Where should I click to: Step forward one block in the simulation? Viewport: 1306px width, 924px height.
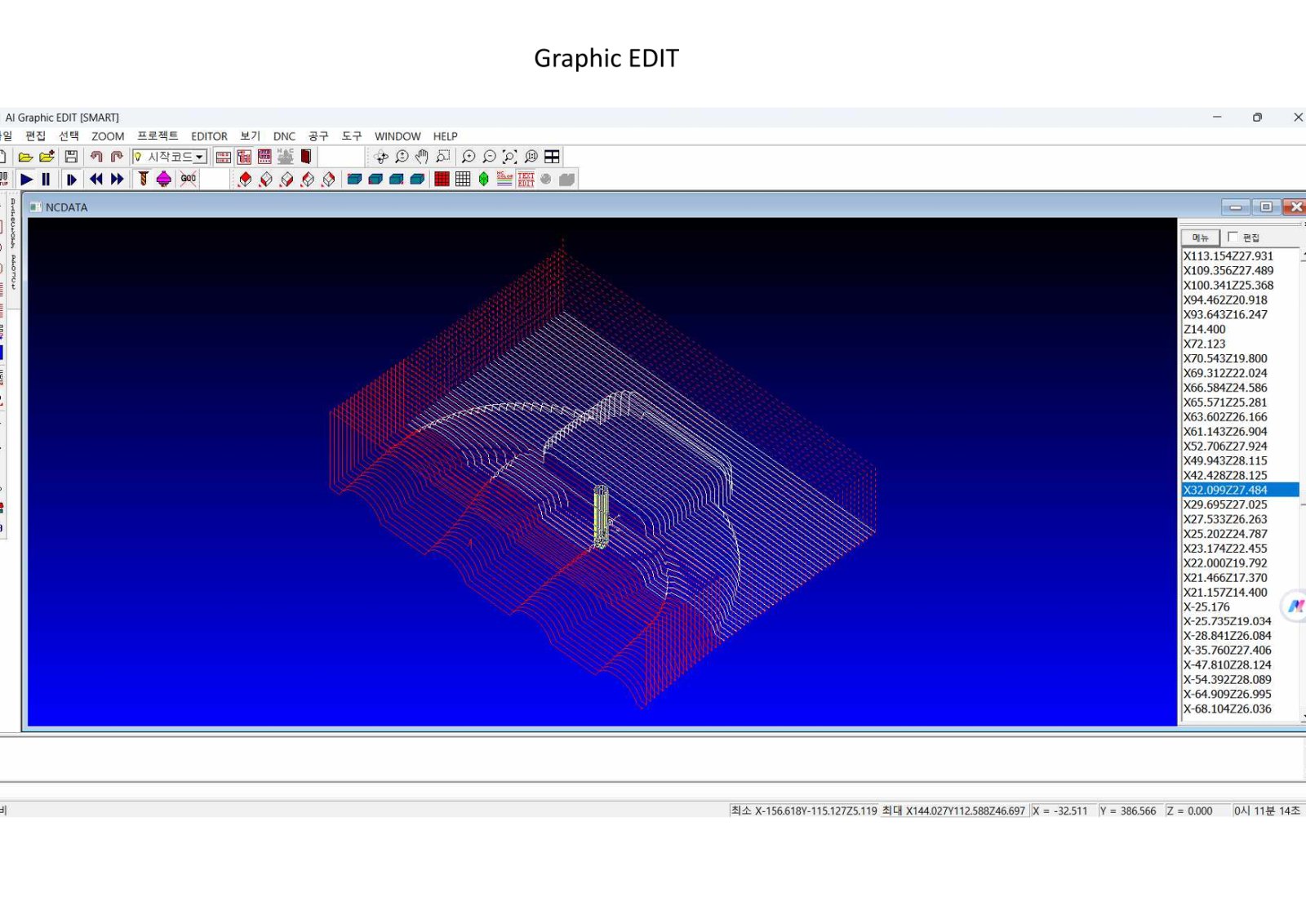pos(71,180)
